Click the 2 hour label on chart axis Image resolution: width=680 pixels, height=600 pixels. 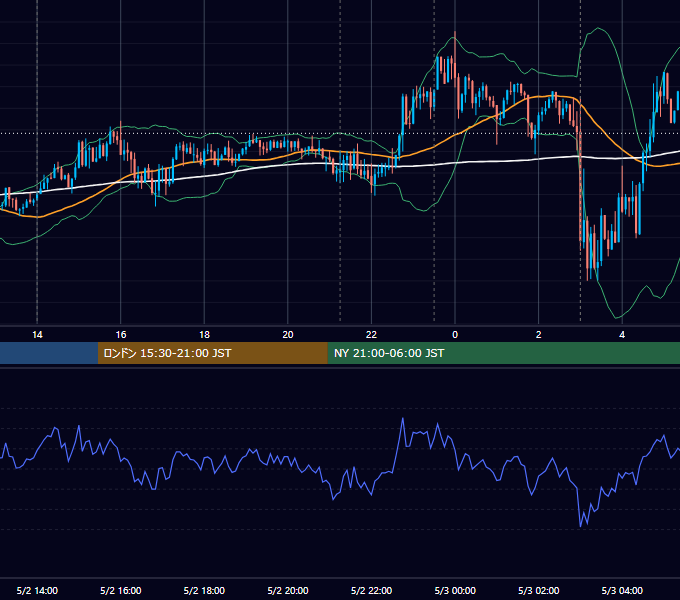[x=539, y=335]
